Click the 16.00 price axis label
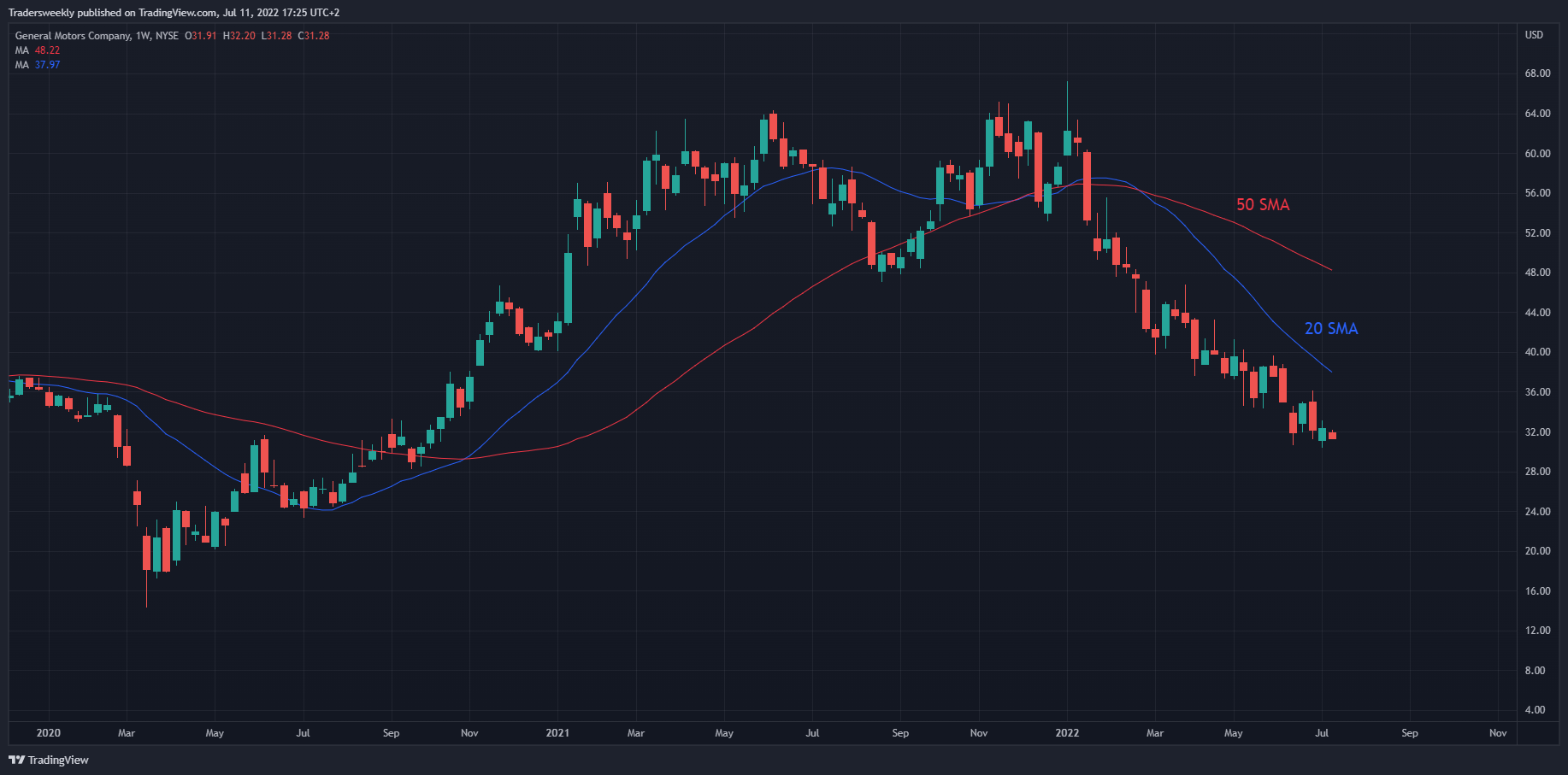The image size is (1568, 775). (1537, 591)
